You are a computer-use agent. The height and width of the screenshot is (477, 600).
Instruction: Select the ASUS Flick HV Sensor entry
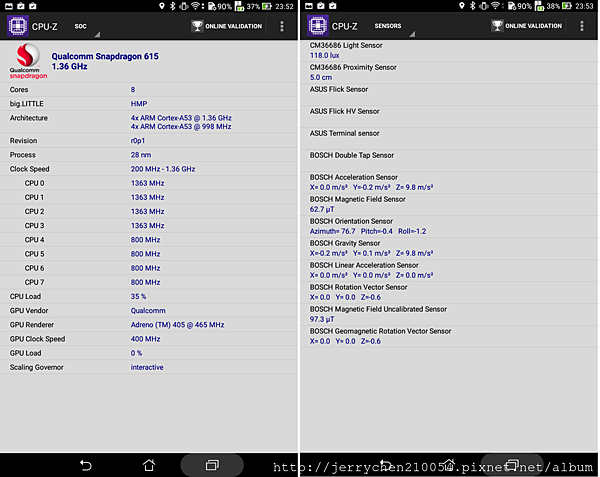point(449,116)
